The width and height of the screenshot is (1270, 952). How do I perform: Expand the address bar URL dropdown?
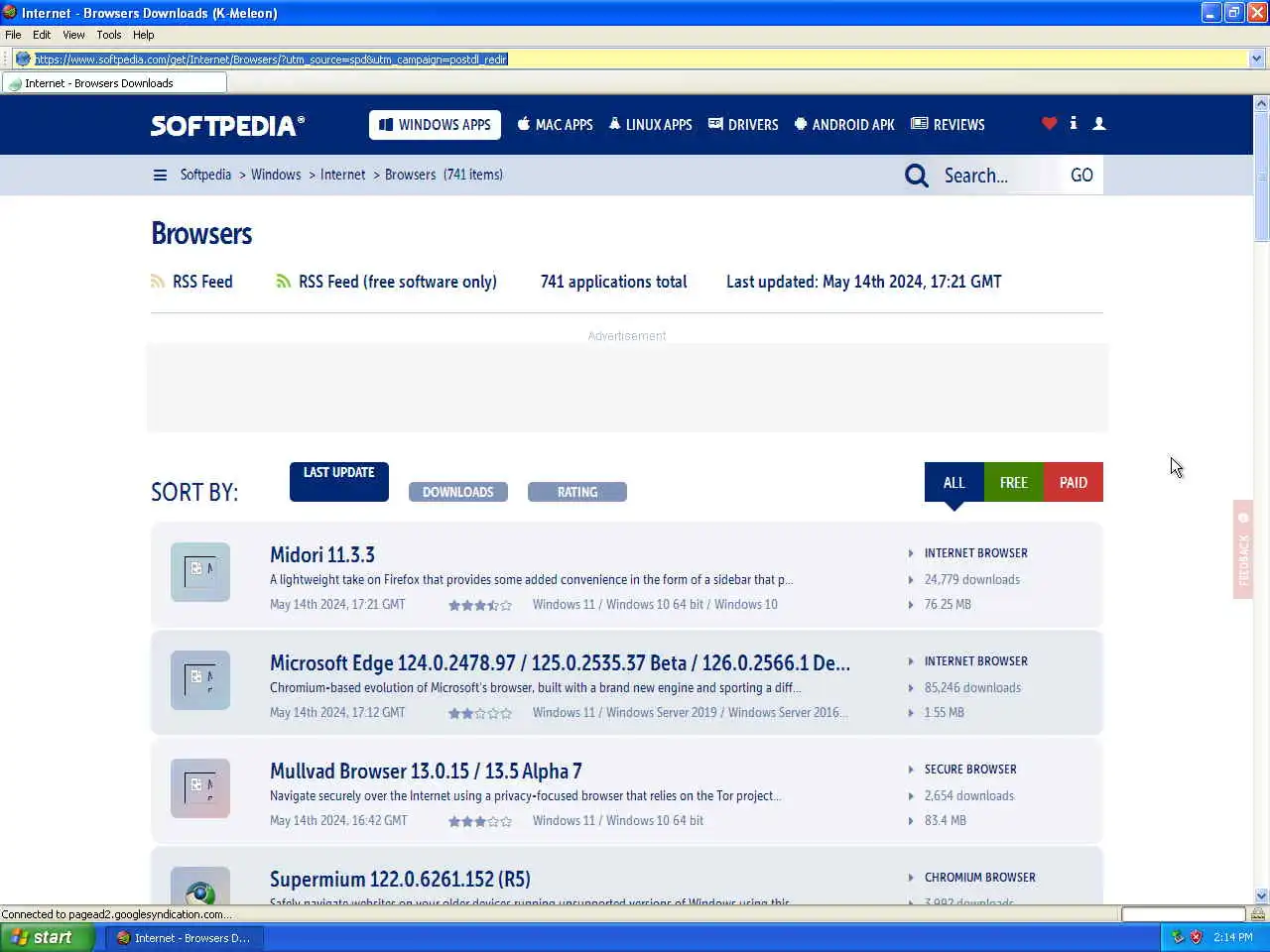click(x=1257, y=59)
